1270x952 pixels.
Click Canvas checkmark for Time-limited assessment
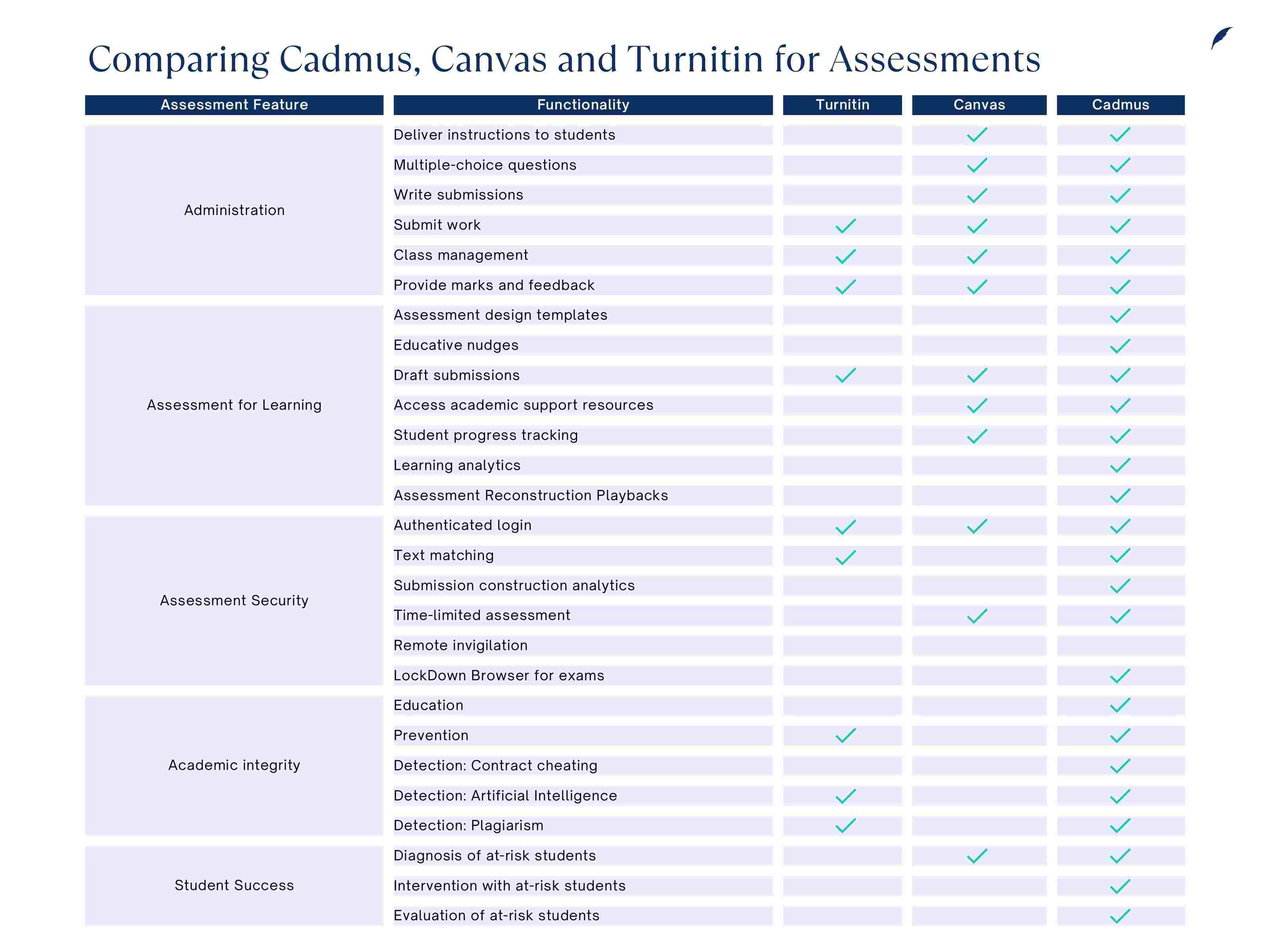977,616
